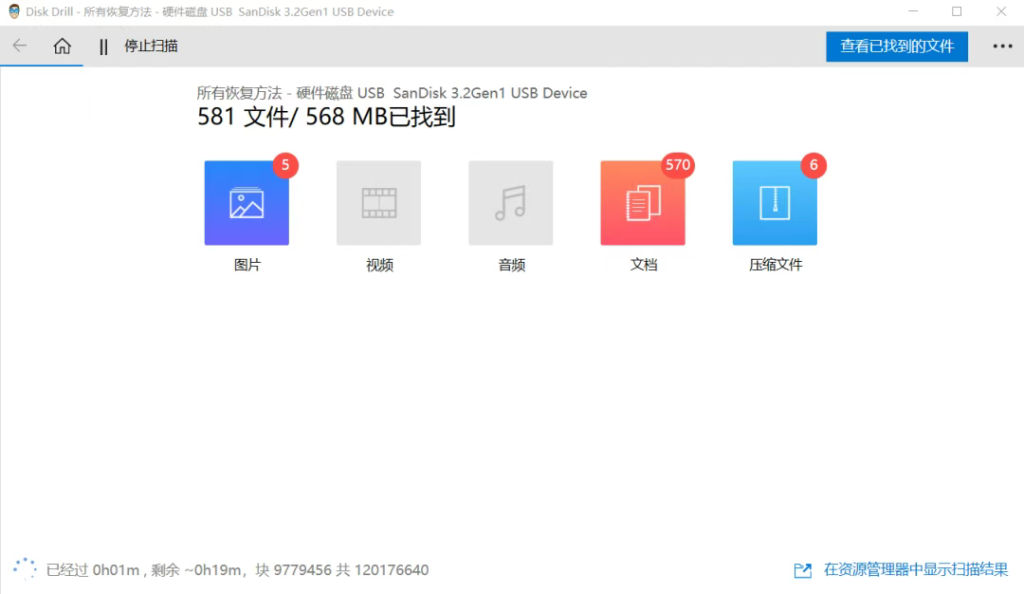Go to the home screen icon

tap(62, 46)
